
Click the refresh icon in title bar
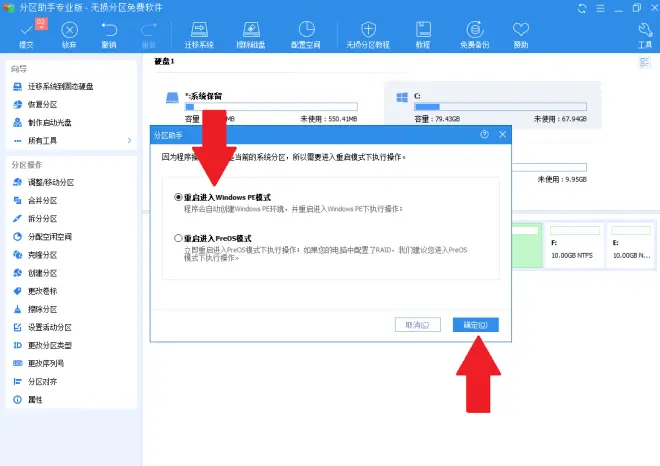point(582,8)
